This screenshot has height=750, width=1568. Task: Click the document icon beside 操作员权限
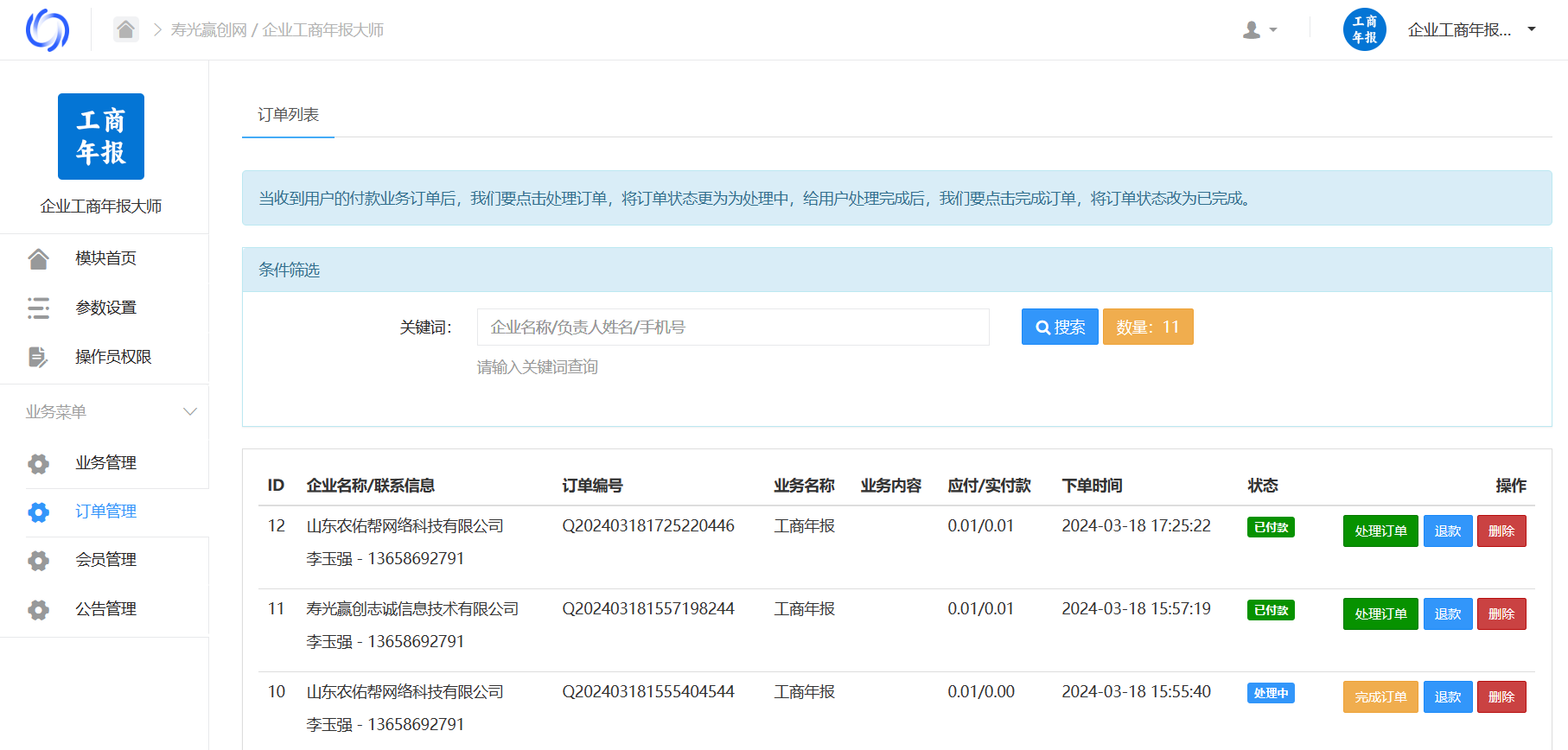coord(38,357)
